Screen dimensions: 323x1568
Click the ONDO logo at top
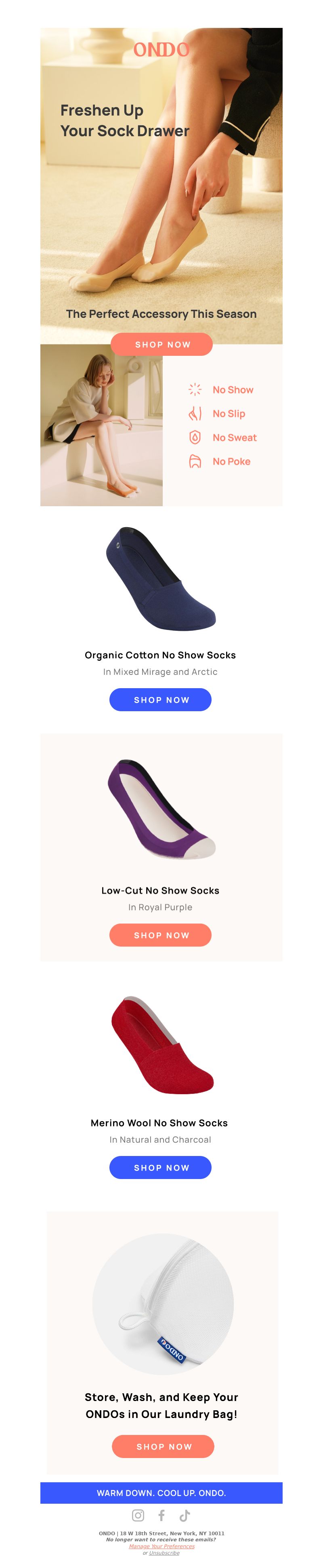(x=162, y=50)
